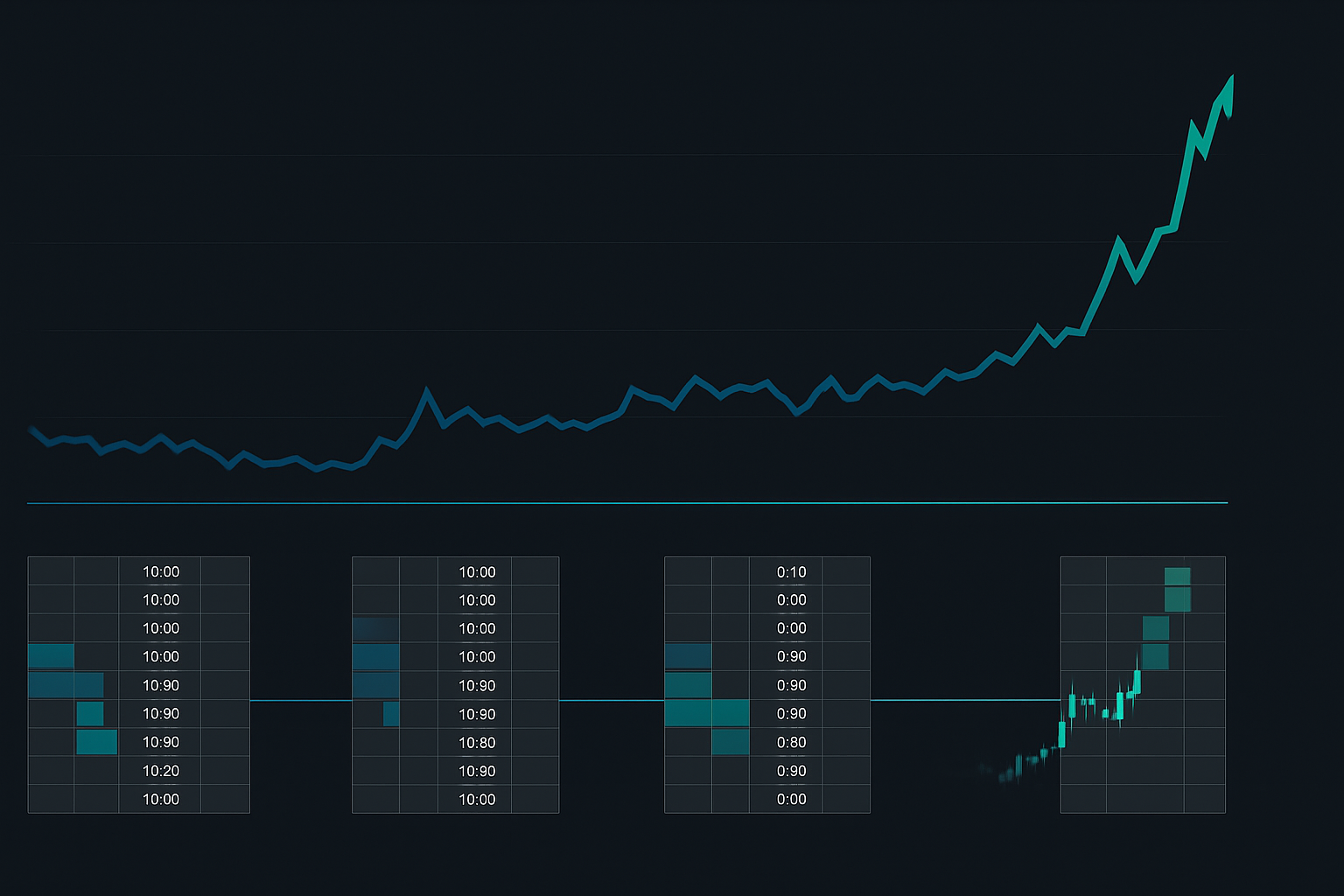This screenshot has width=1344, height=896.
Task: Click the faded candlesticks left of the rightmost panel
Action: pos(1019,766)
